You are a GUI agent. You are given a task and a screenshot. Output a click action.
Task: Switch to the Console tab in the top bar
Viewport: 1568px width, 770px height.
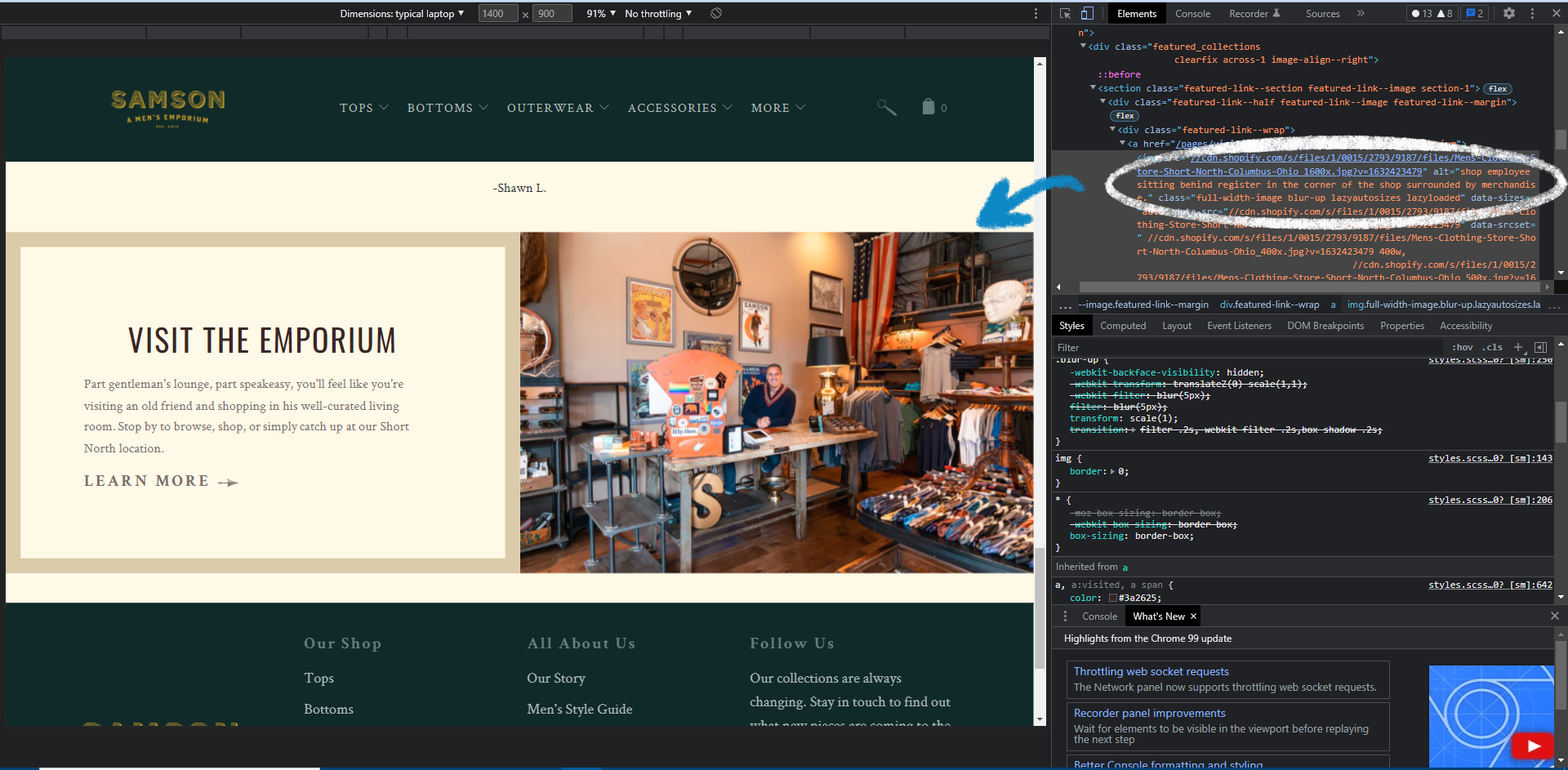point(1192,13)
